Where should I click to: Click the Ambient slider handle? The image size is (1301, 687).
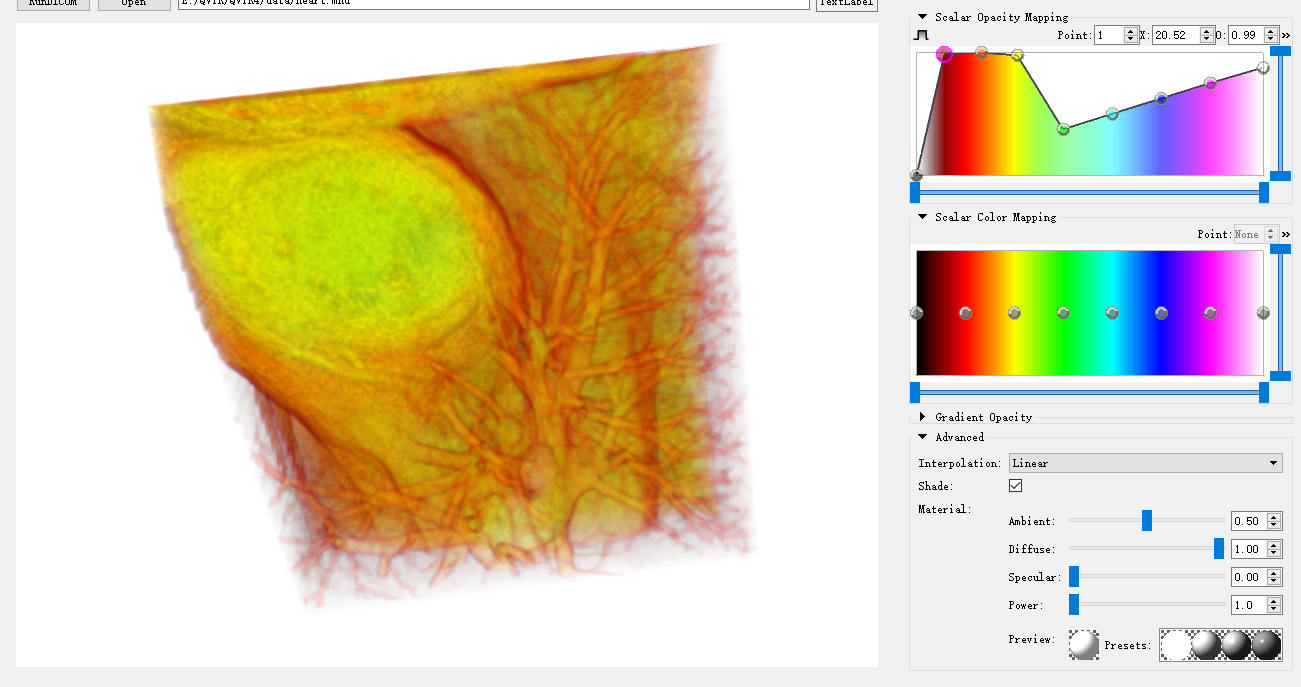click(x=1147, y=520)
